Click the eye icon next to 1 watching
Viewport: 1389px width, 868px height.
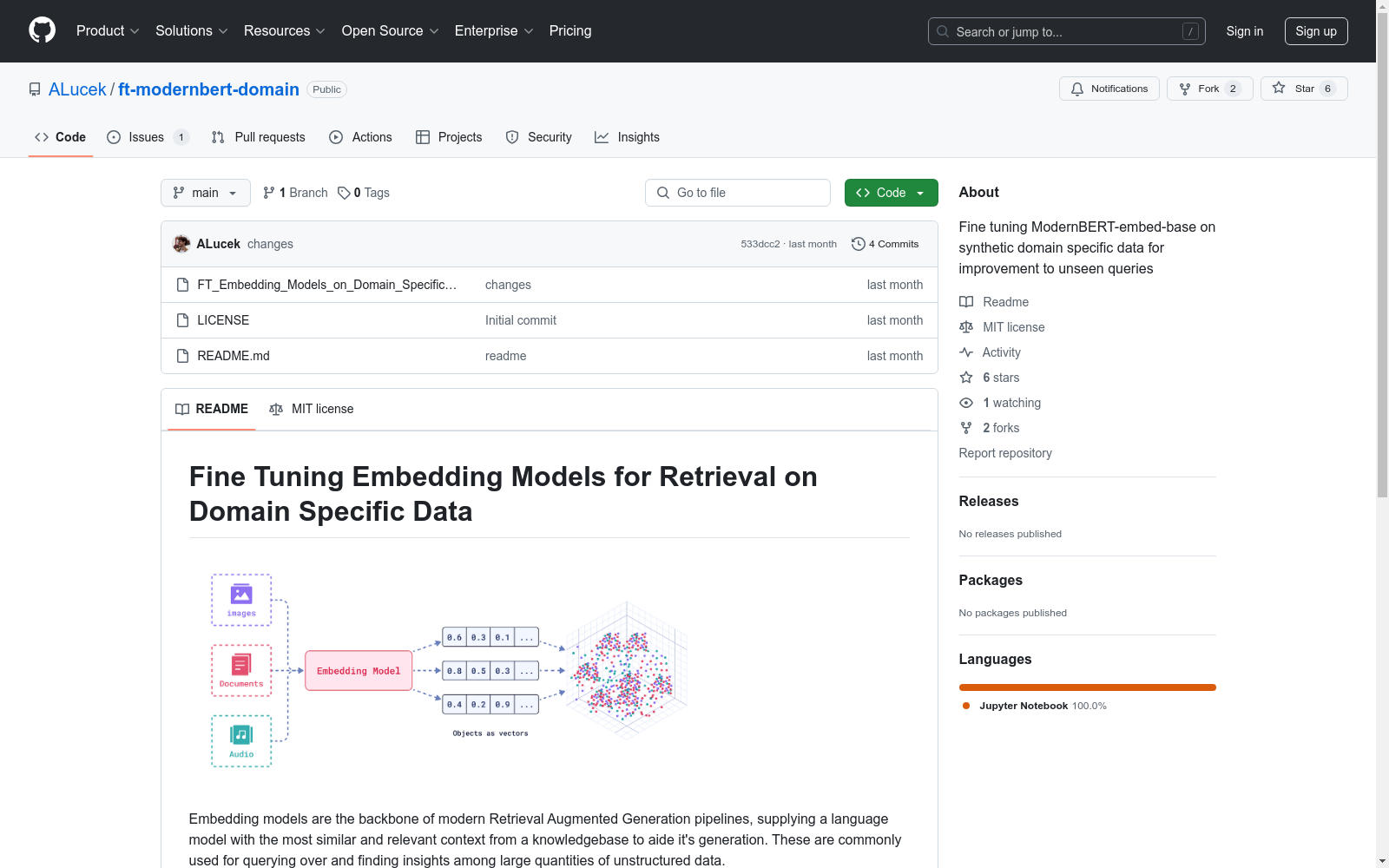pyautogui.click(x=966, y=403)
